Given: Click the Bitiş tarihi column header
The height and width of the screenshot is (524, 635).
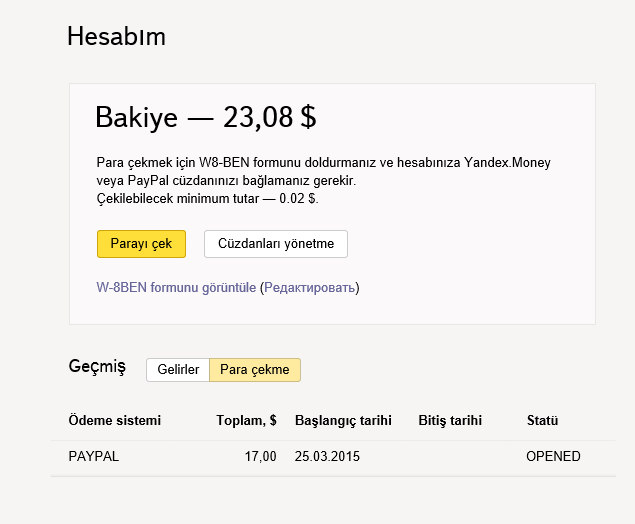Looking at the screenshot, I should coord(449,420).
